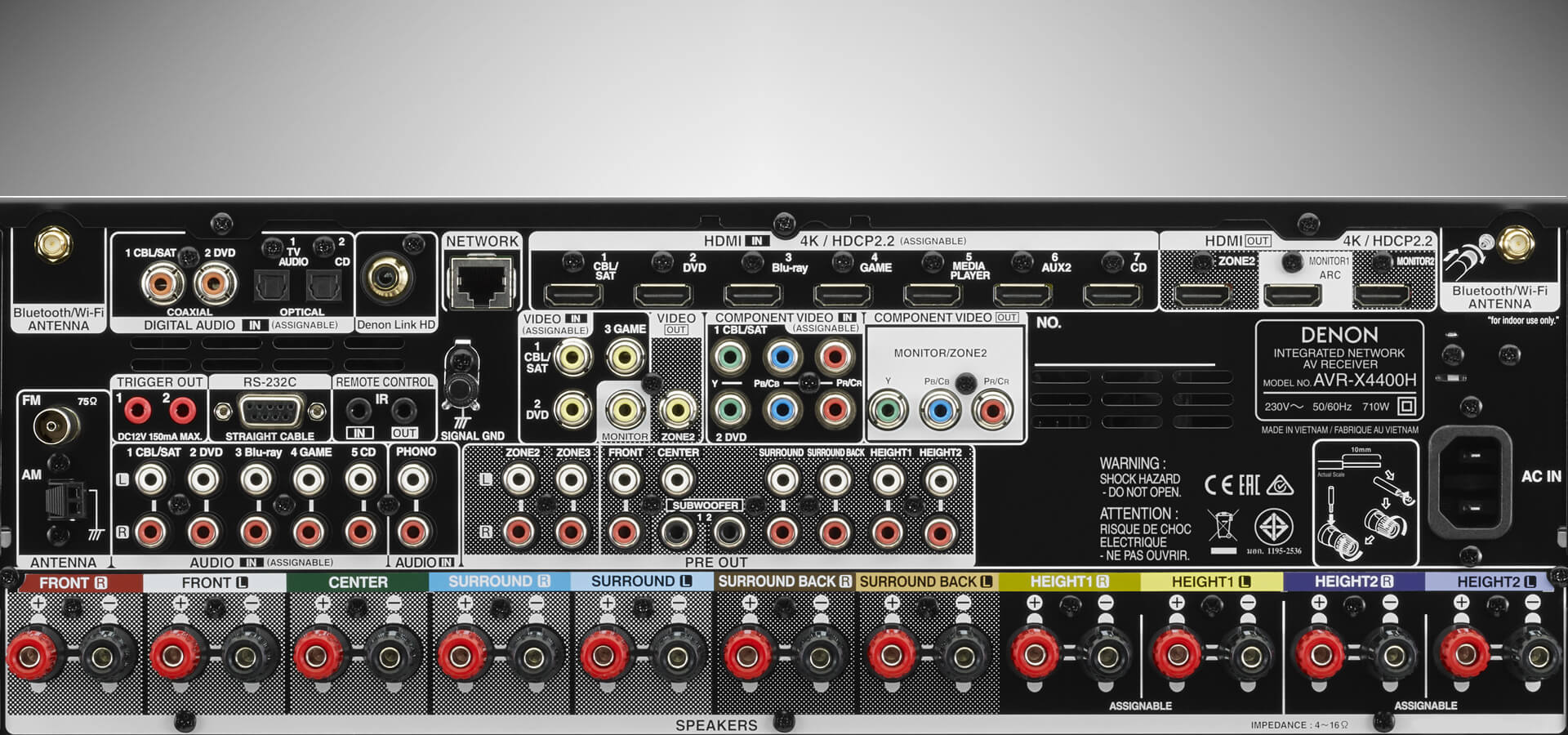Click the WARNING shock hazard text
The width and height of the screenshot is (1568, 735).
pyautogui.click(x=1140, y=478)
